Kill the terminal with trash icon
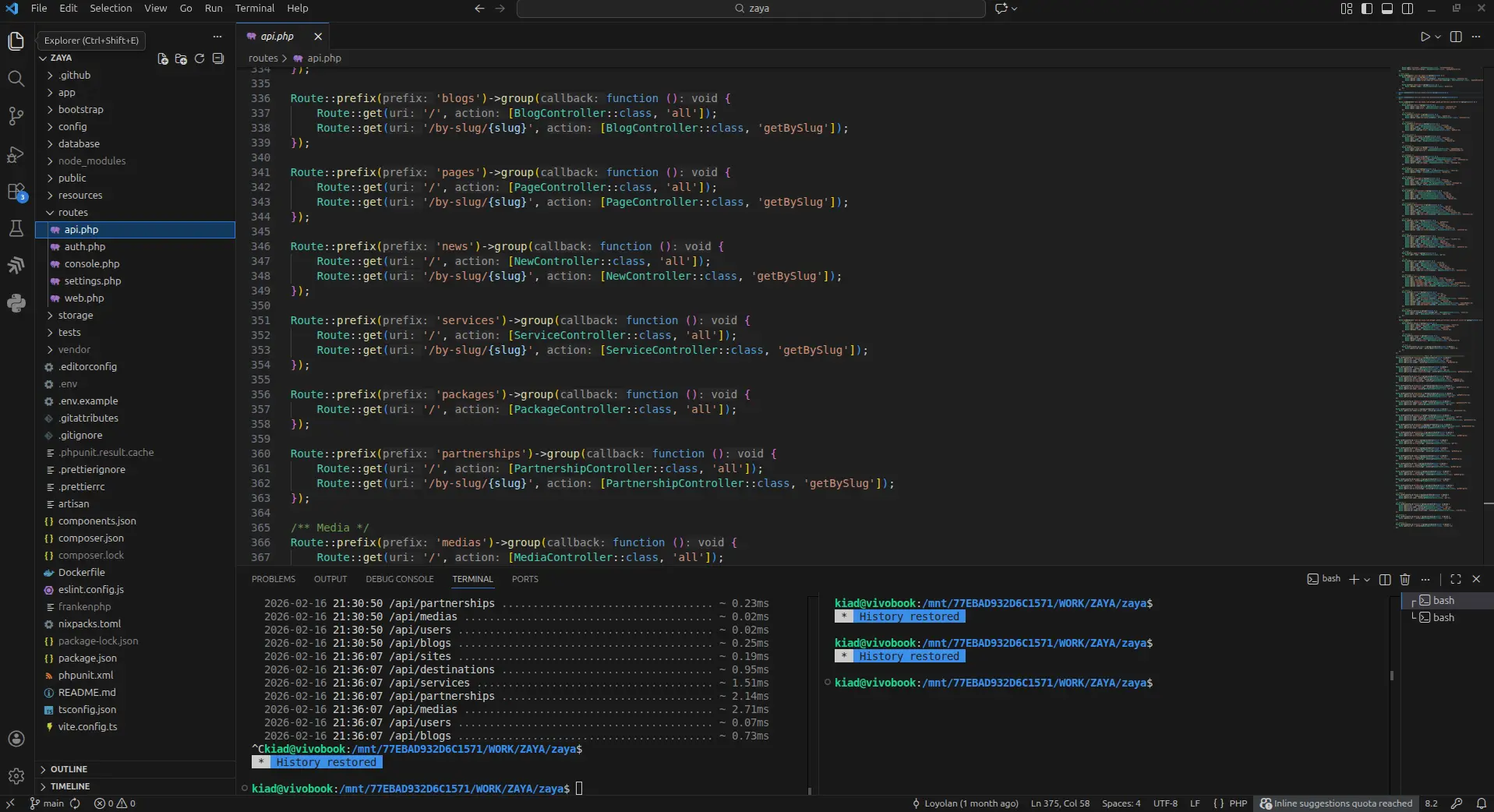The width and height of the screenshot is (1494, 812). tap(1405, 579)
